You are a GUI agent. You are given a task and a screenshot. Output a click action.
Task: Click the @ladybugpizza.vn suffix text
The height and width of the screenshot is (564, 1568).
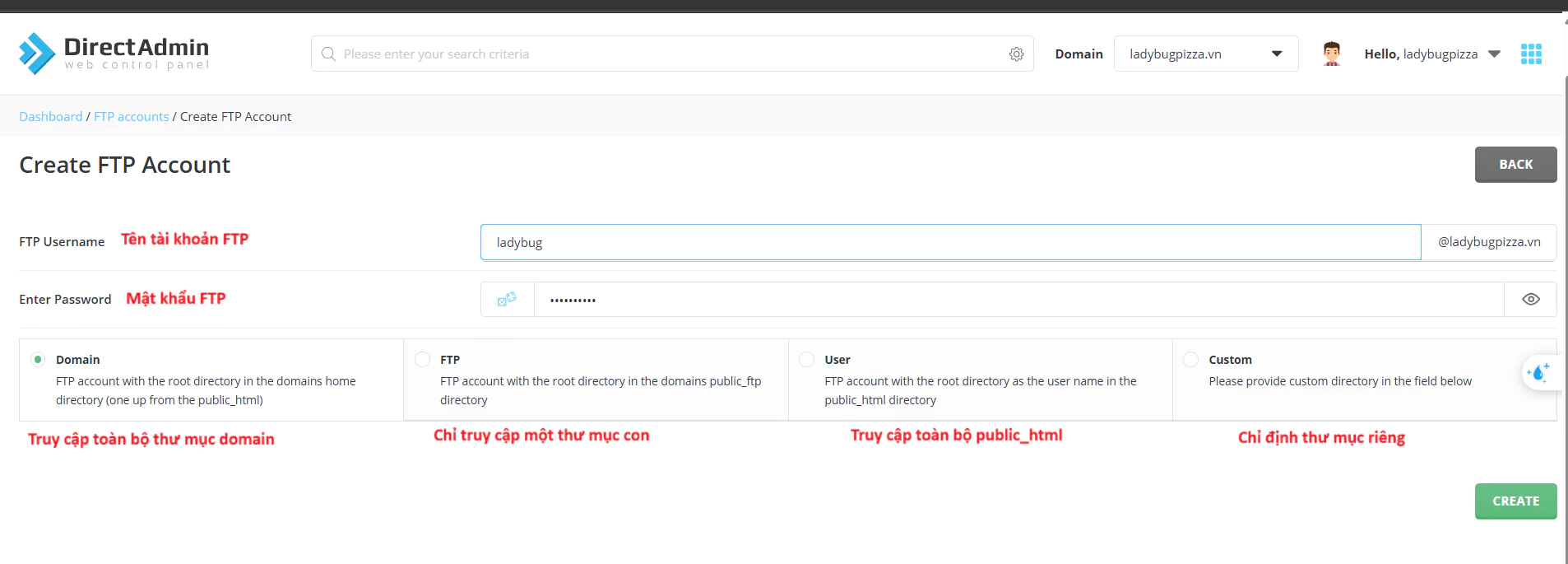tap(1489, 242)
